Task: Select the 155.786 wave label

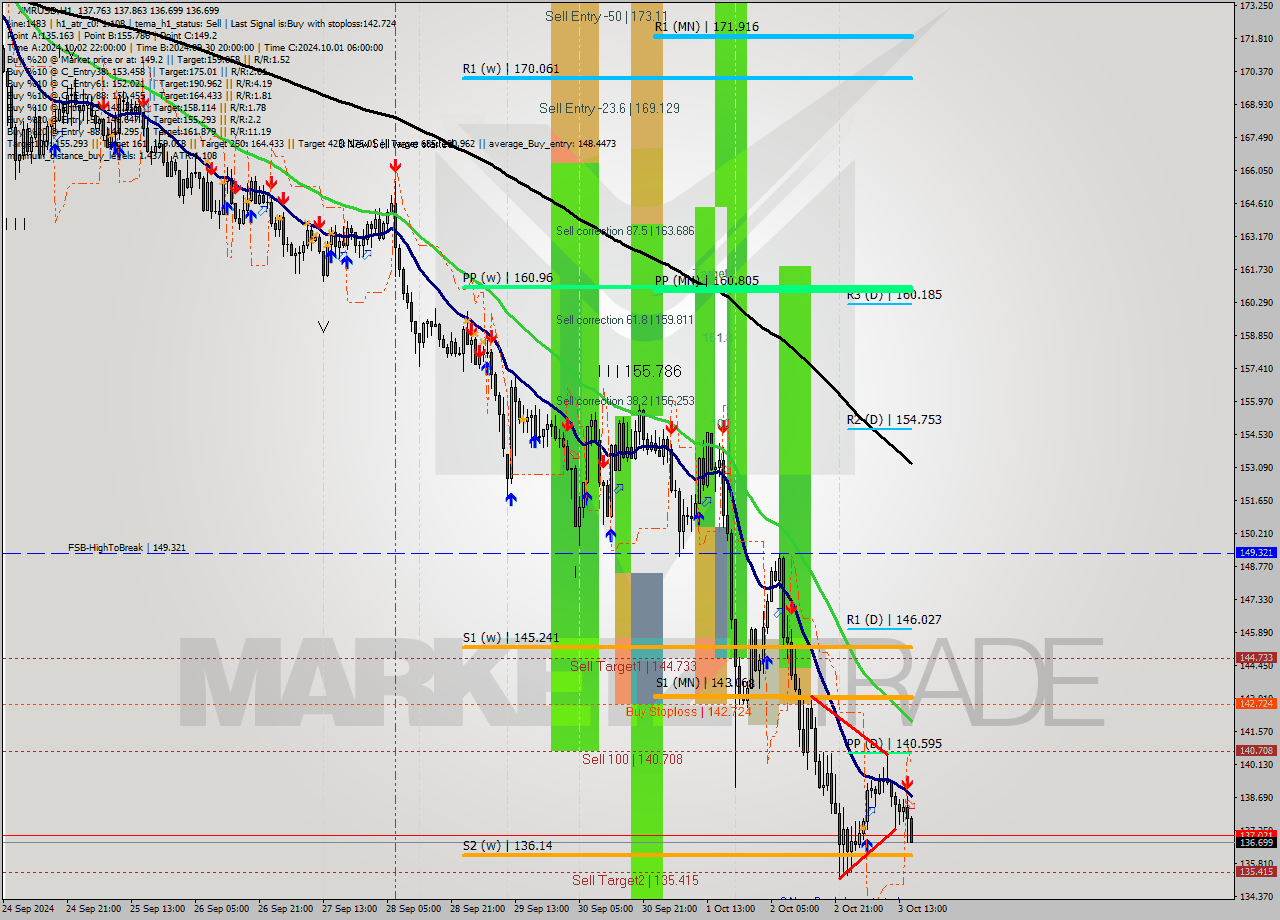Action: click(x=639, y=371)
